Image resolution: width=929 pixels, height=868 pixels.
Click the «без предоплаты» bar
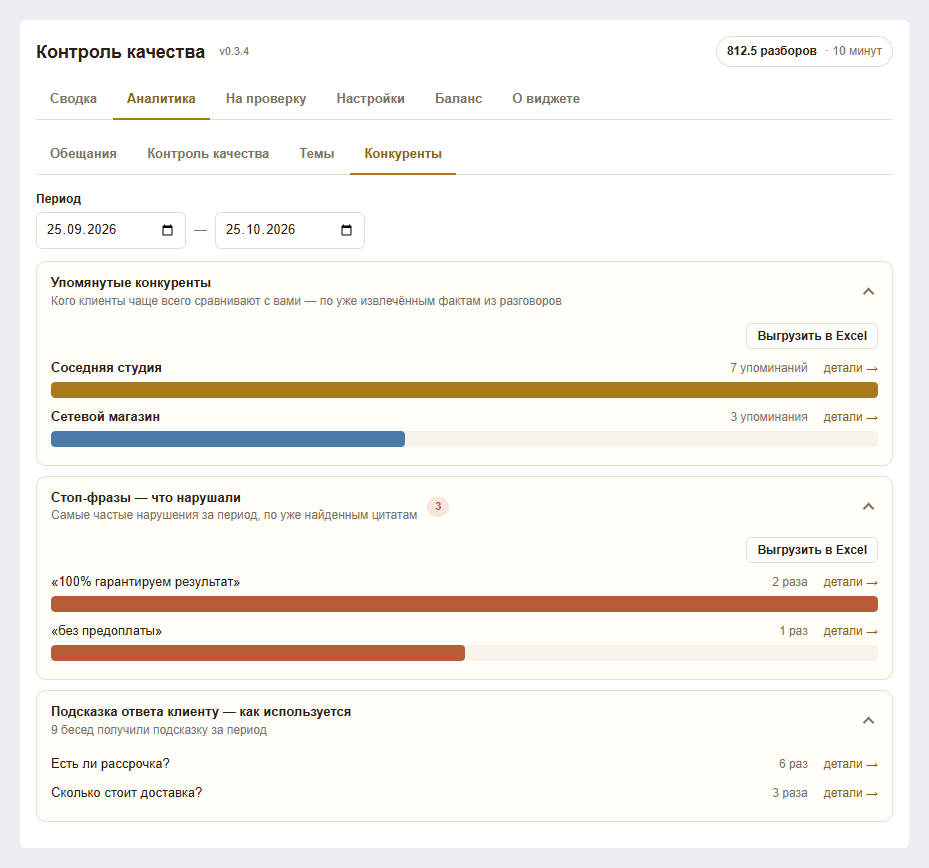[464, 653]
